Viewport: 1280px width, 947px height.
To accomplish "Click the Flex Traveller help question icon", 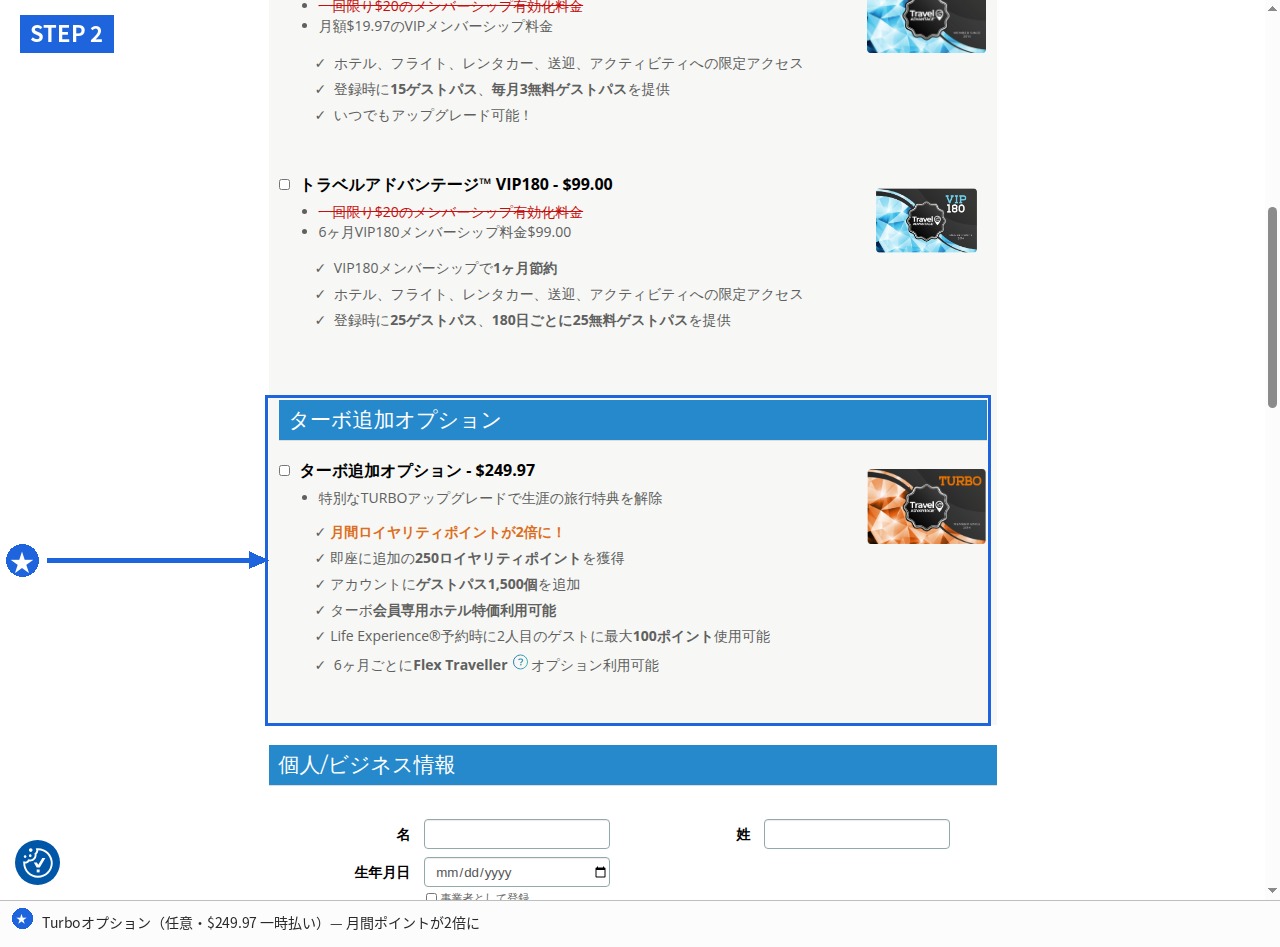I will pos(520,662).
